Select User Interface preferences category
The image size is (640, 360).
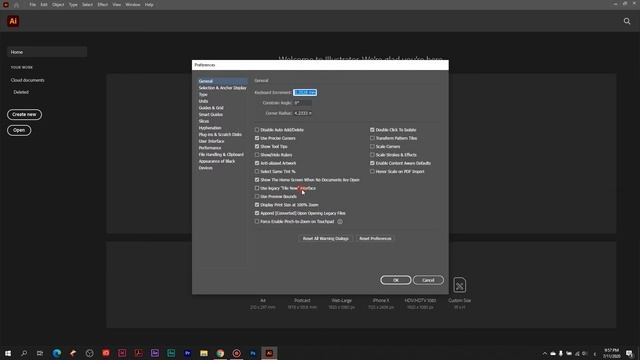(211, 141)
